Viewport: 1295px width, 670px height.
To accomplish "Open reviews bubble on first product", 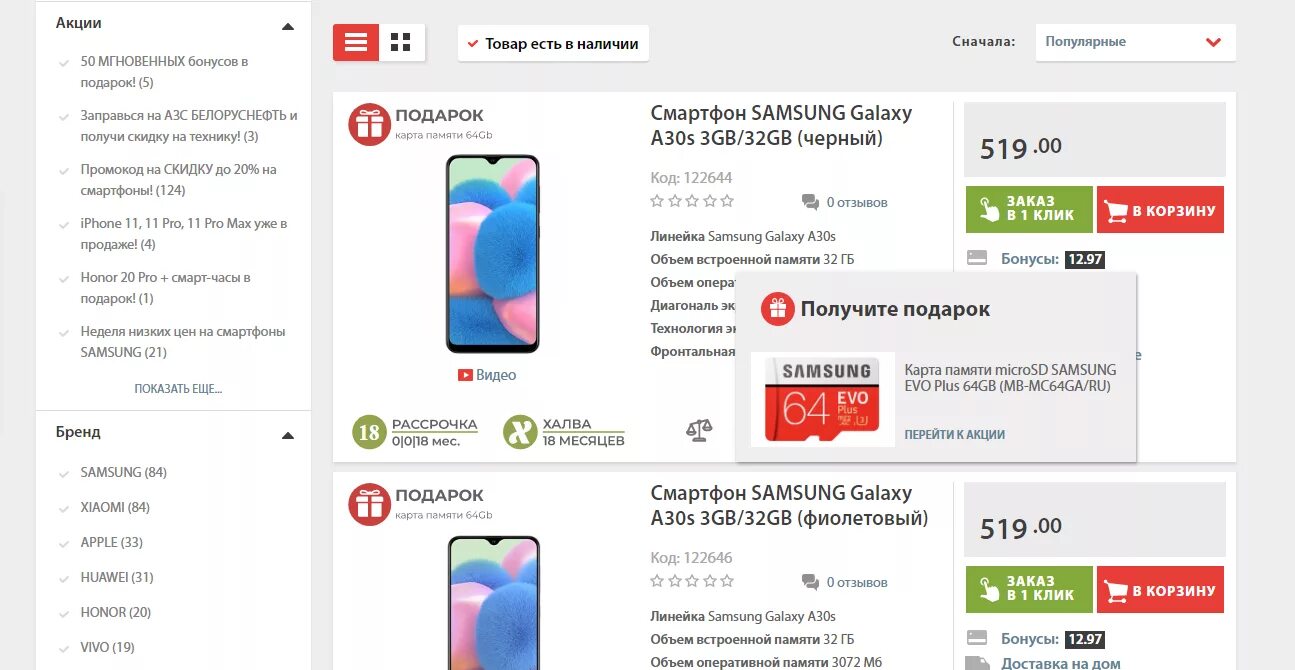I will click(810, 202).
